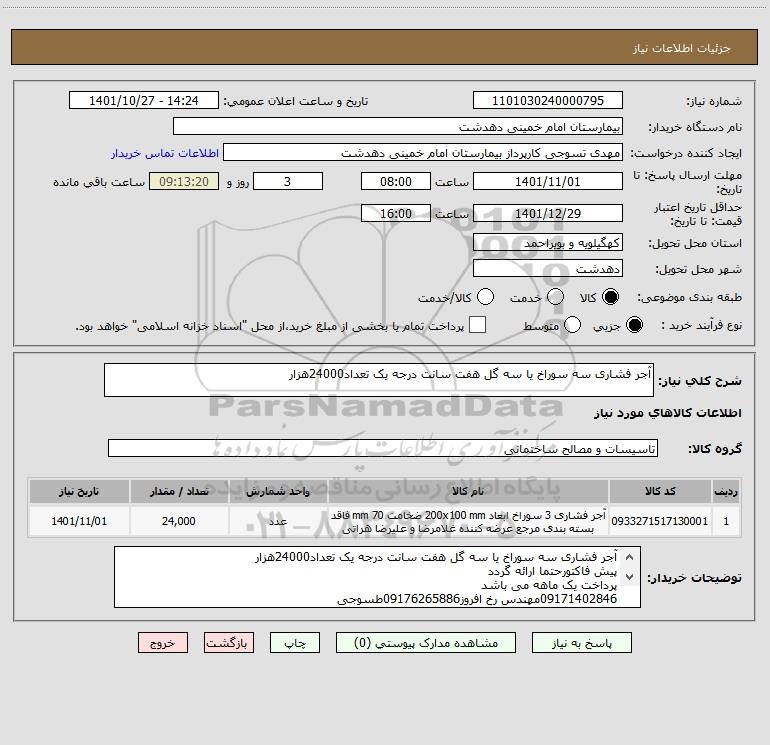Click the جزئیات اطلاعات نیاز page title

pos(681,48)
